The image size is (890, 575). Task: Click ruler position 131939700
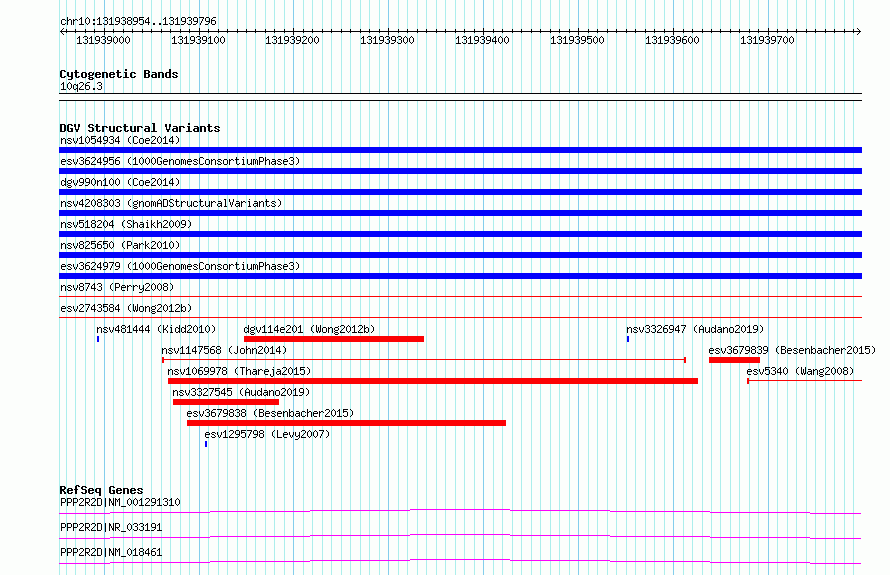[767, 40]
